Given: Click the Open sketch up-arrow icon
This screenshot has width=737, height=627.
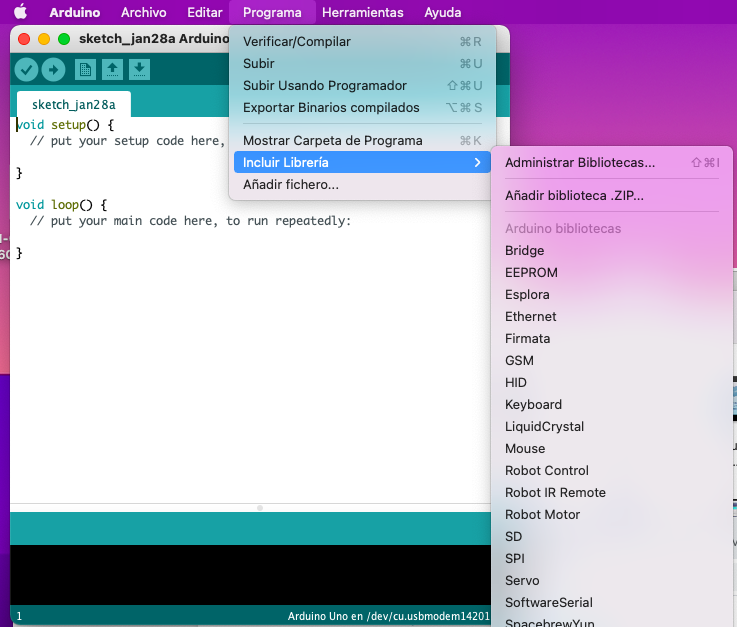Looking at the screenshot, I should point(112,70).
